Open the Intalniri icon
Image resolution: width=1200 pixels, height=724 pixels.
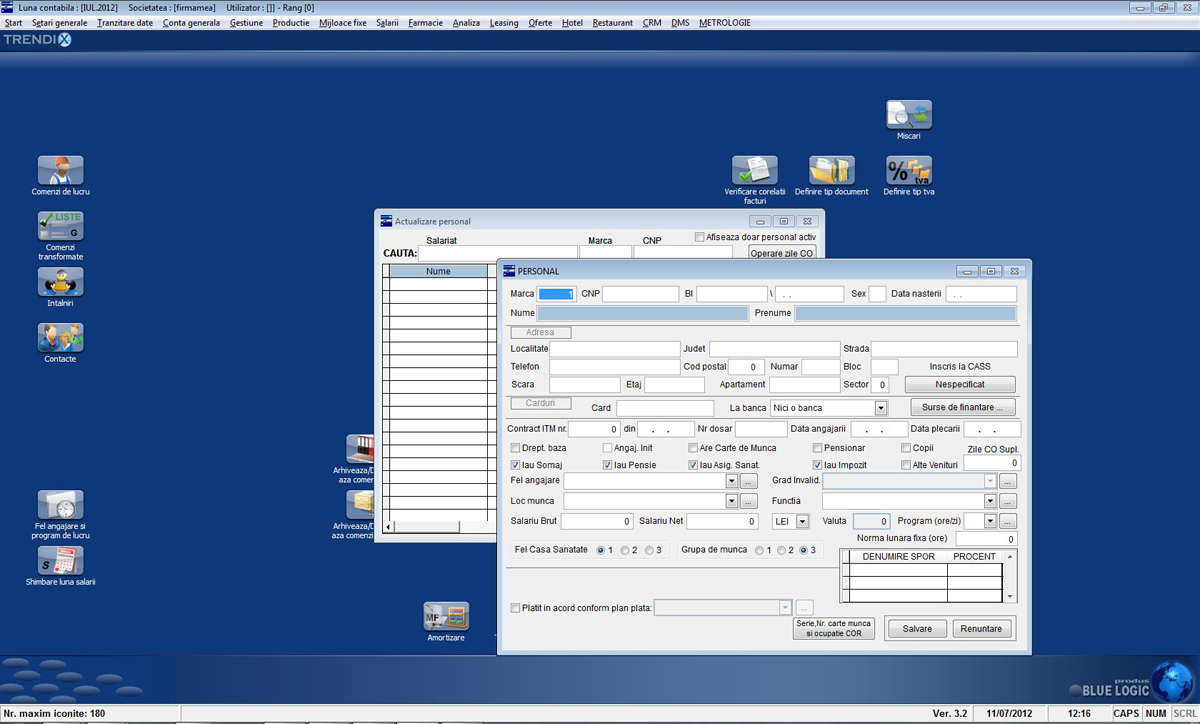tap(60, 282)
